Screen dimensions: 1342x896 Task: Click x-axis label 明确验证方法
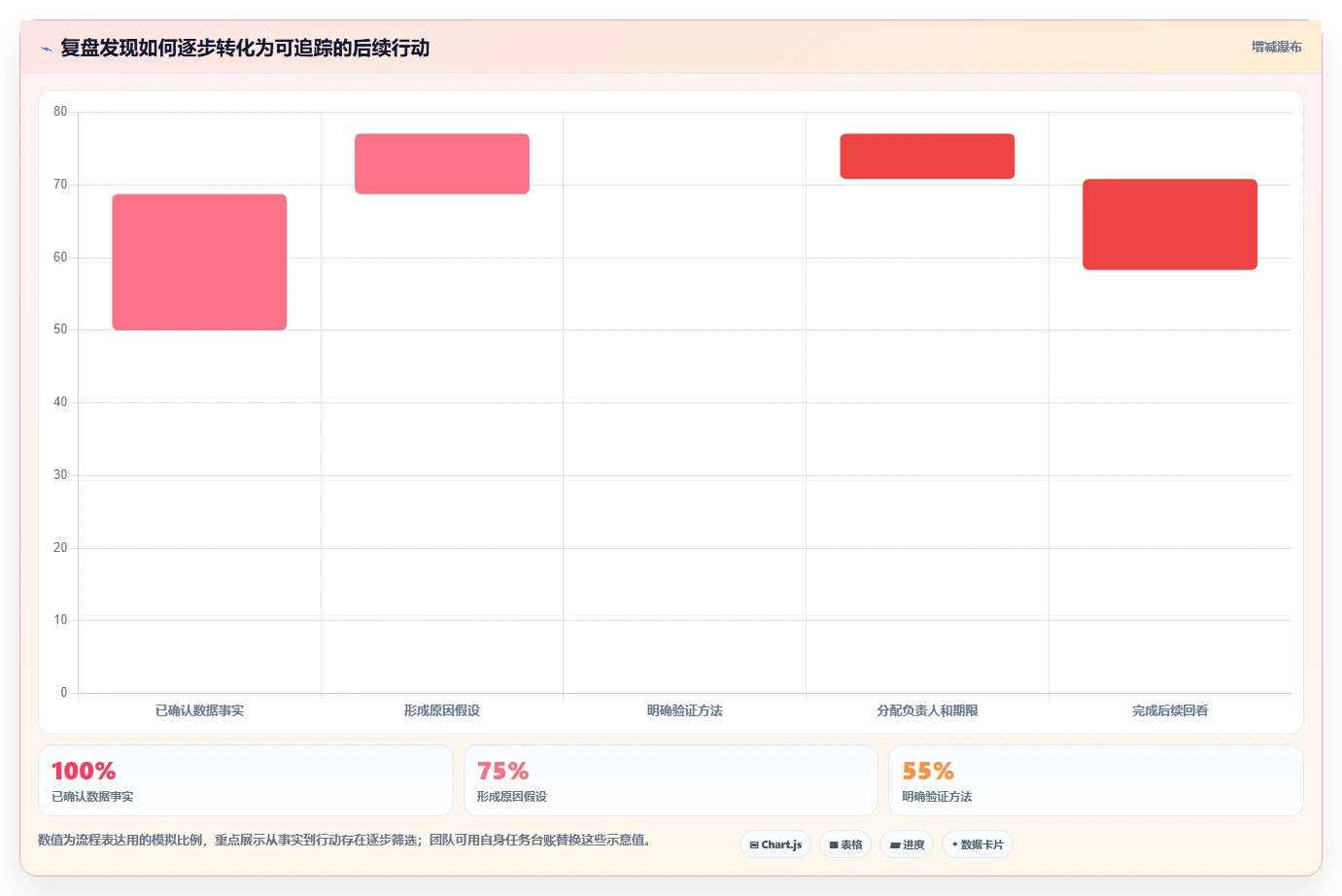pos(685,710)
